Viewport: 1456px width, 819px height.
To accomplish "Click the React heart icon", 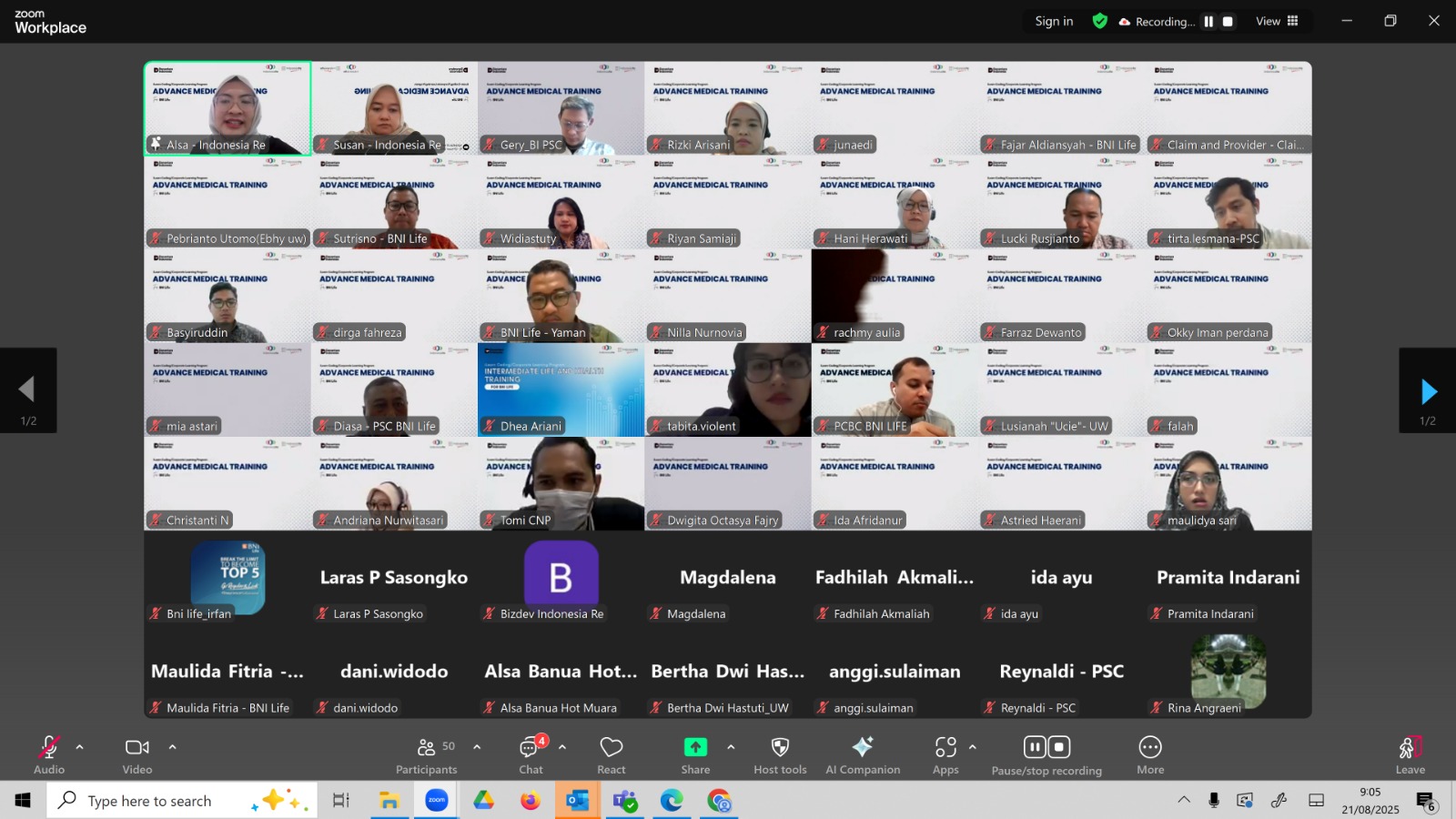I will (x=611, y=754).
